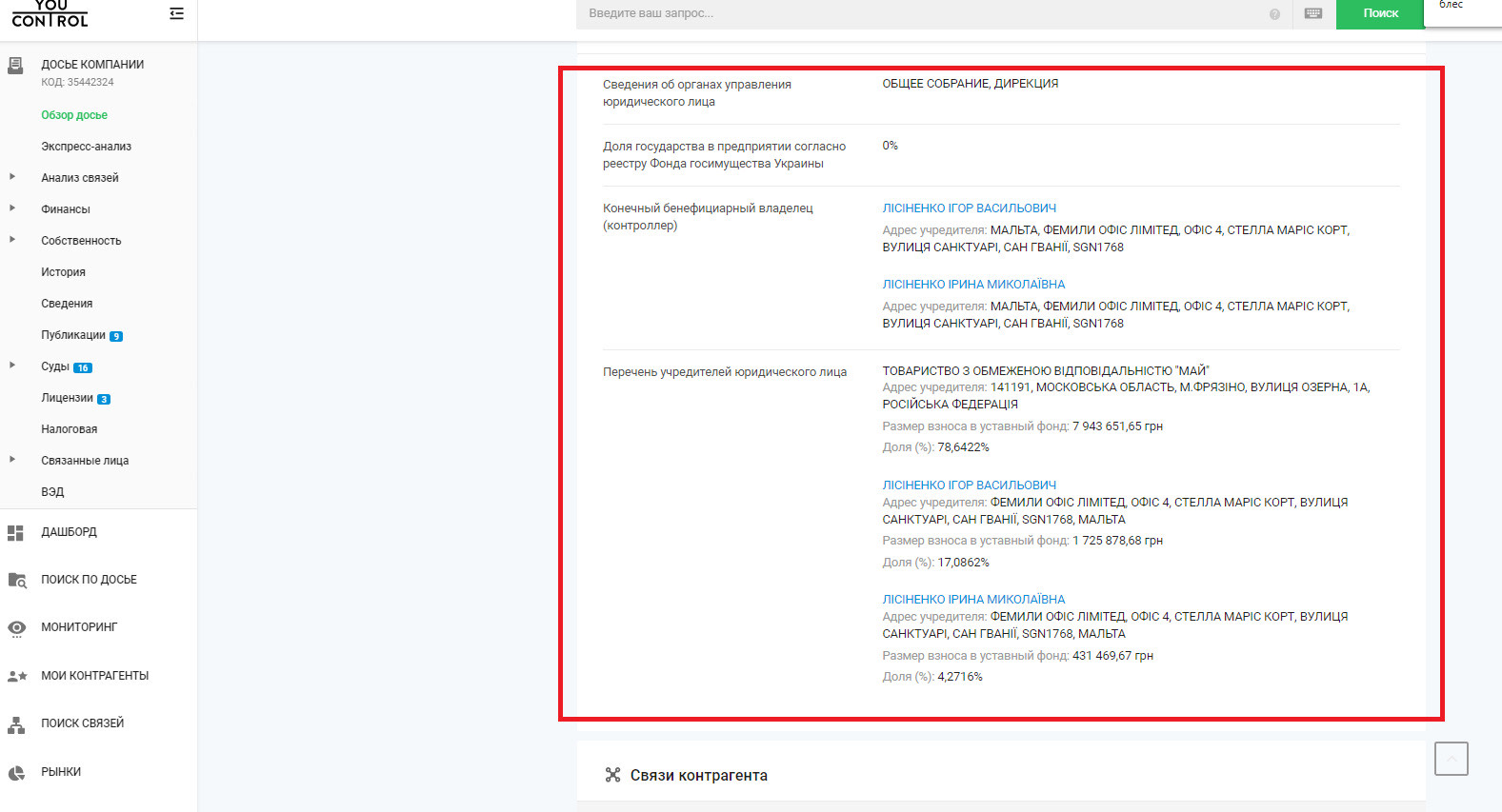Open the virtual keyboard icon in the search bar
Image resolution: width=1502 pixels, height=812 pixels.
coord(1313,13)
